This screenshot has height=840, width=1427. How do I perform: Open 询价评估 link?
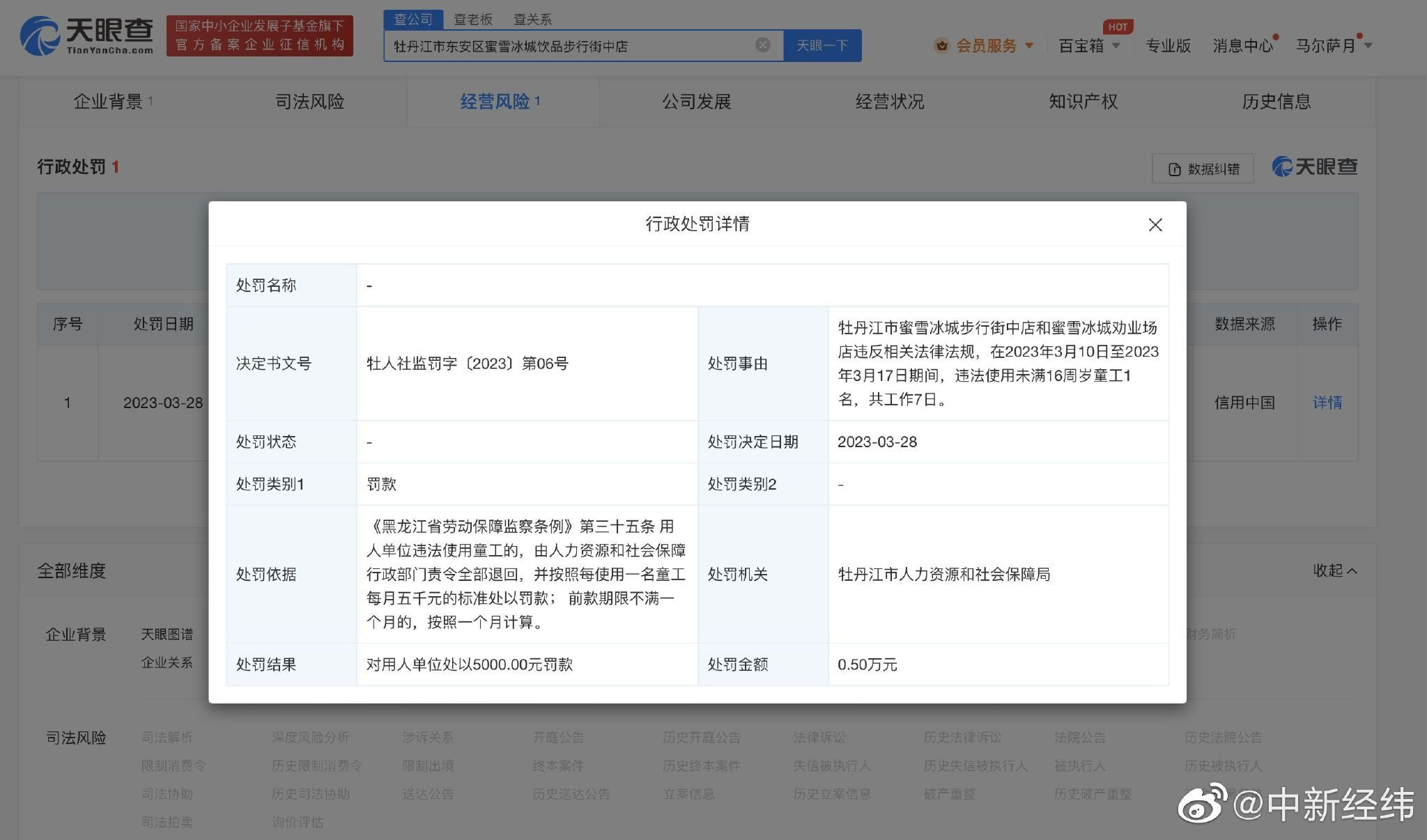pos(298,823)
